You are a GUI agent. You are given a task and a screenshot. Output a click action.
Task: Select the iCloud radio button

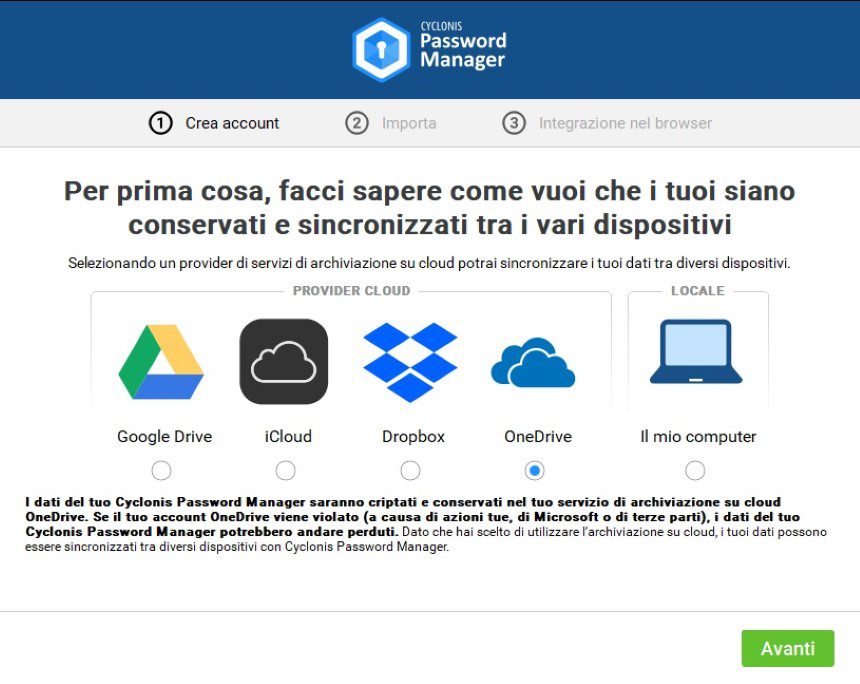click(x=285, y=471)
